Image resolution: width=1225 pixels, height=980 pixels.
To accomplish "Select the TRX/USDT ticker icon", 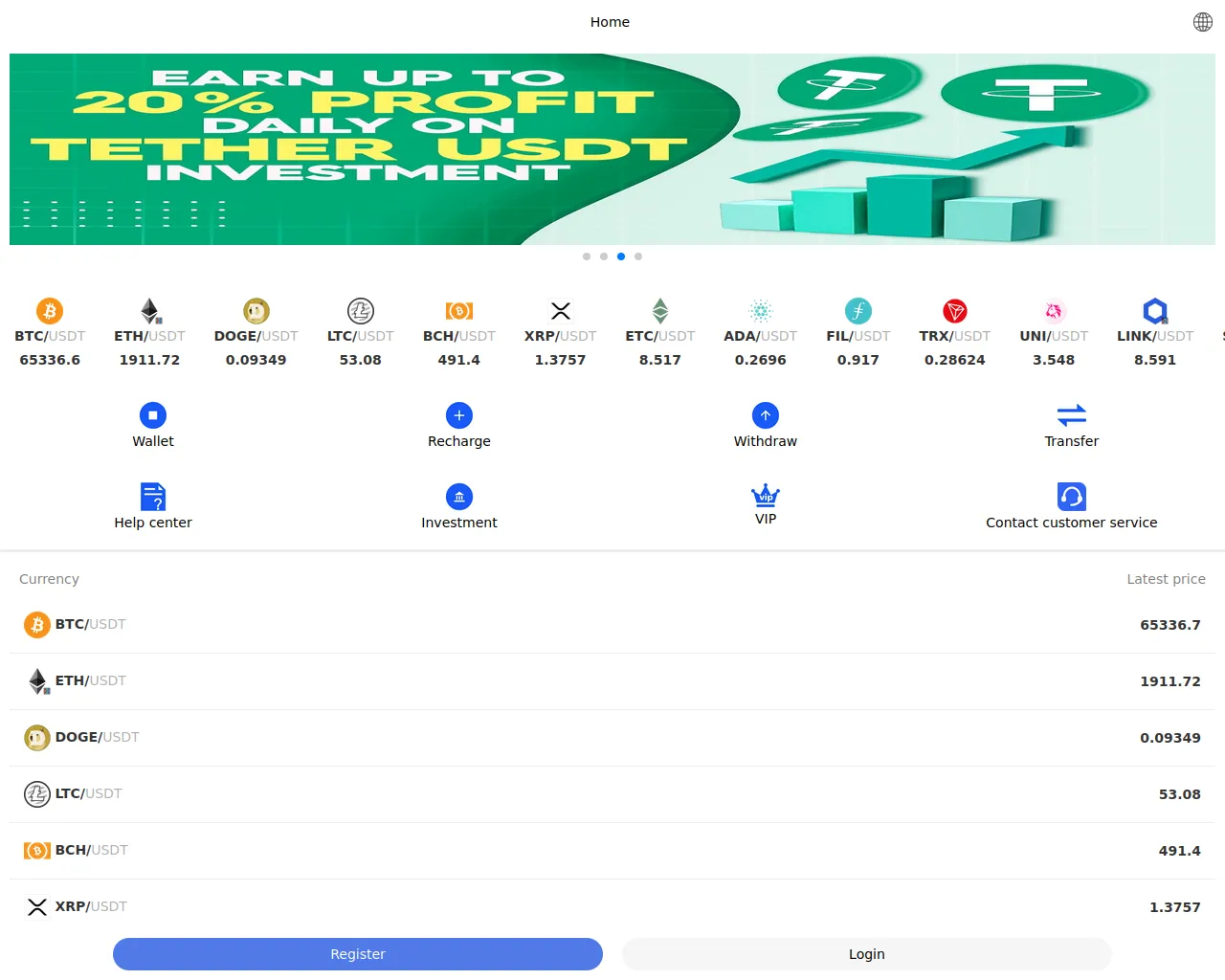I will [x=954, y=311].
